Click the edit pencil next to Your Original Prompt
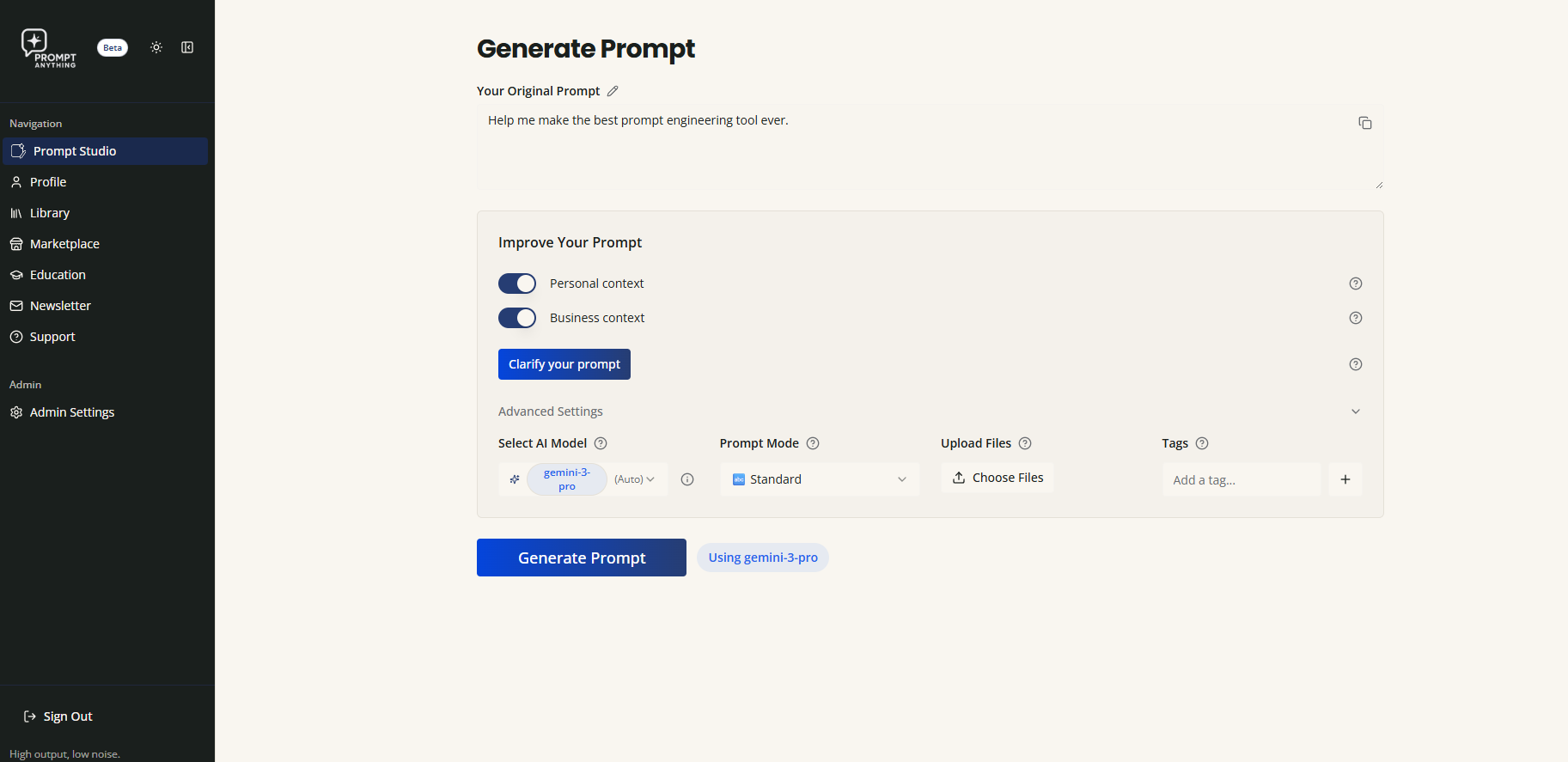 tap(613, 90)
